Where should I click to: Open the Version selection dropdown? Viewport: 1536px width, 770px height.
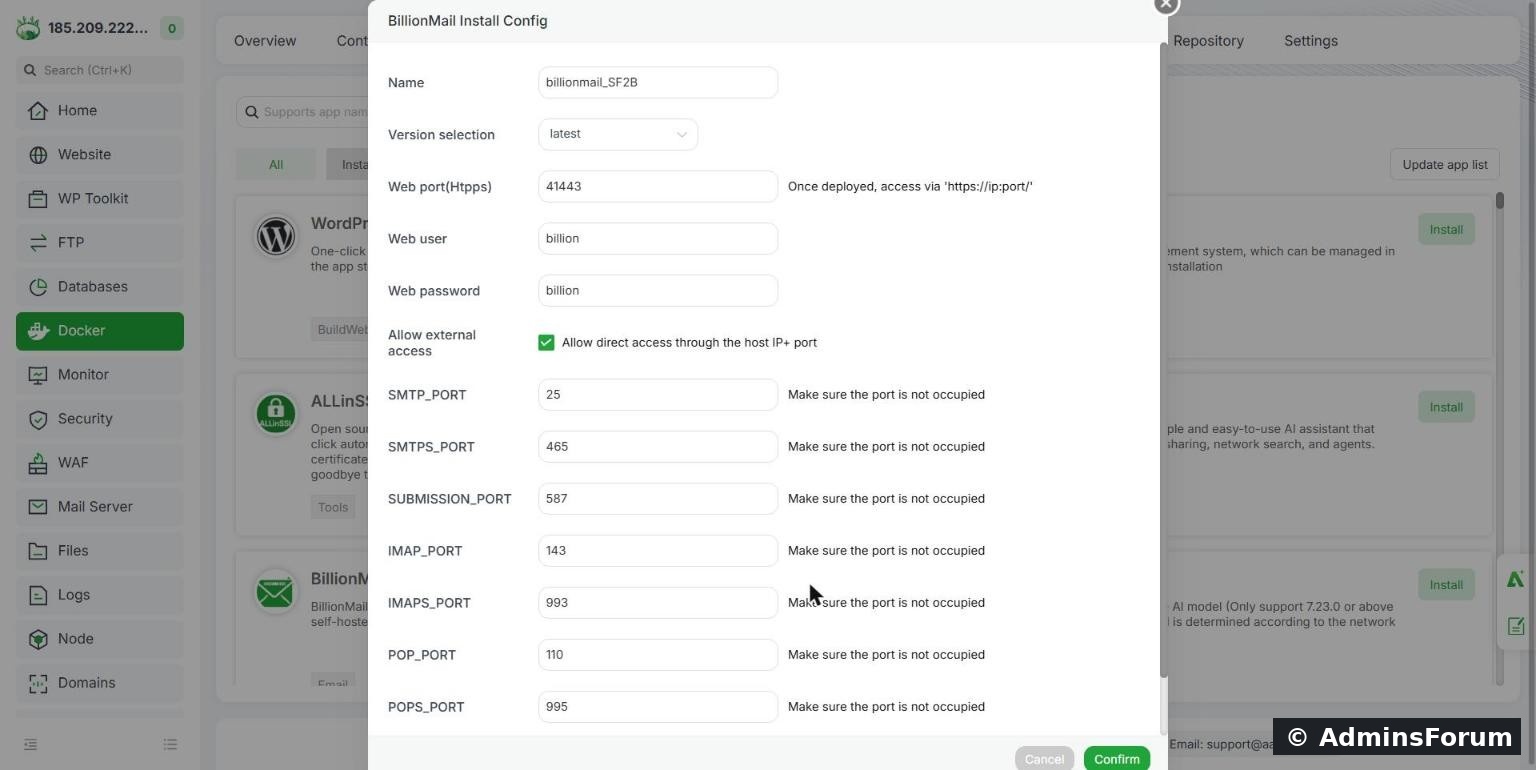[618, 135]
